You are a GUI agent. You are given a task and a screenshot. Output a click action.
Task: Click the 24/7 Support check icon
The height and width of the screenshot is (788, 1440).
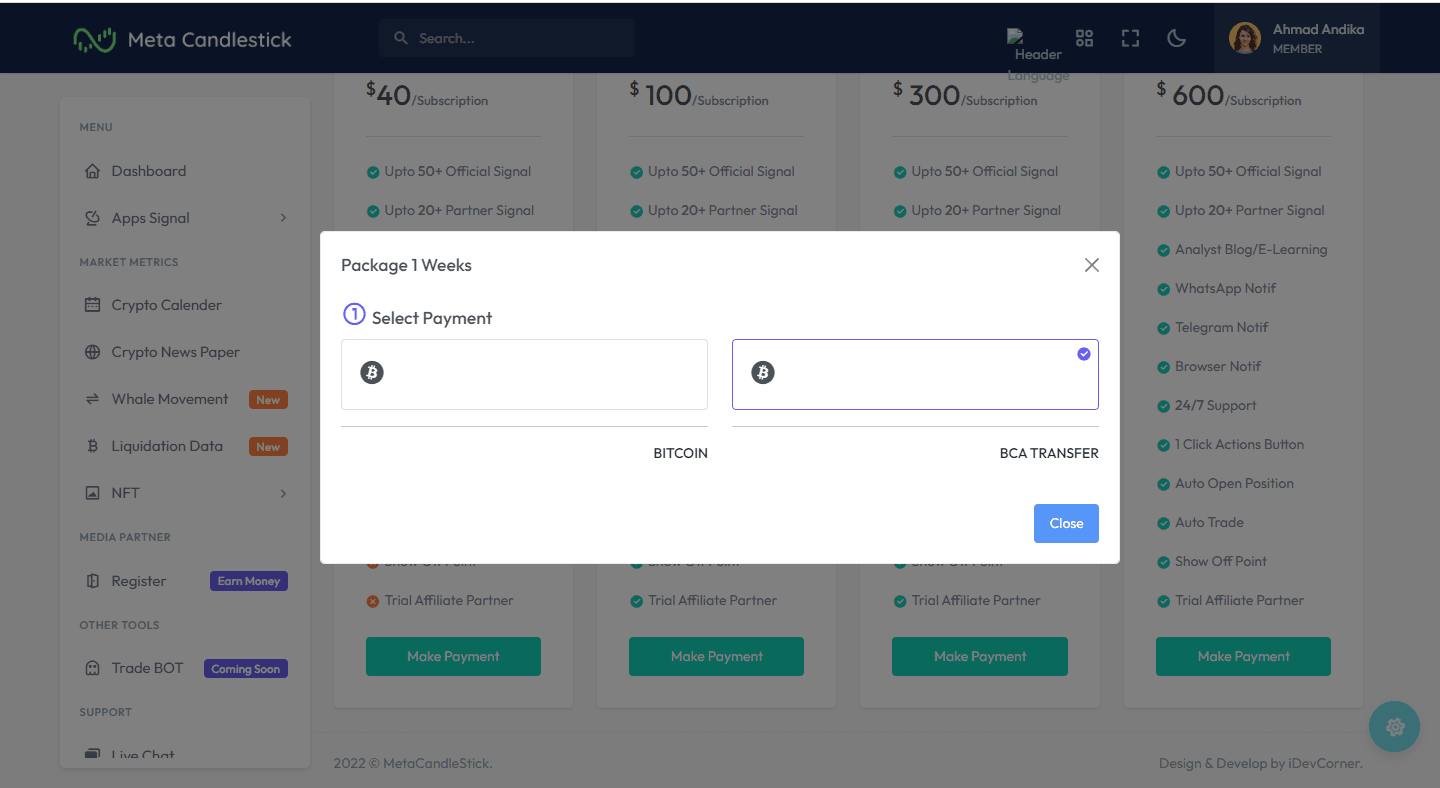(x=1163, y=406)
